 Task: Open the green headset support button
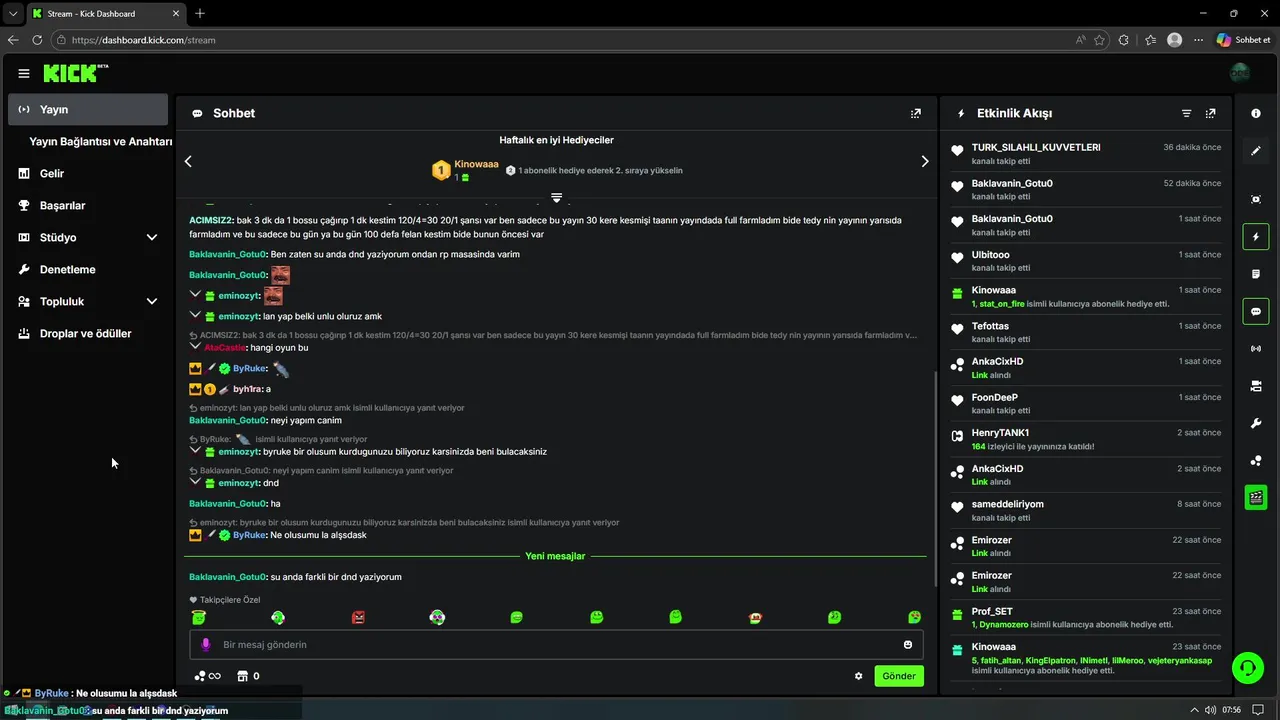point(1246,666)
